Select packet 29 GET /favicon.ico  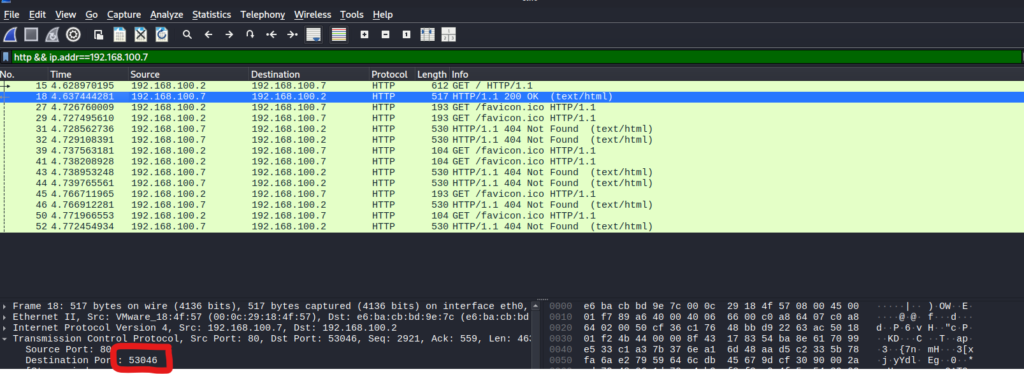tap(512, 118)
